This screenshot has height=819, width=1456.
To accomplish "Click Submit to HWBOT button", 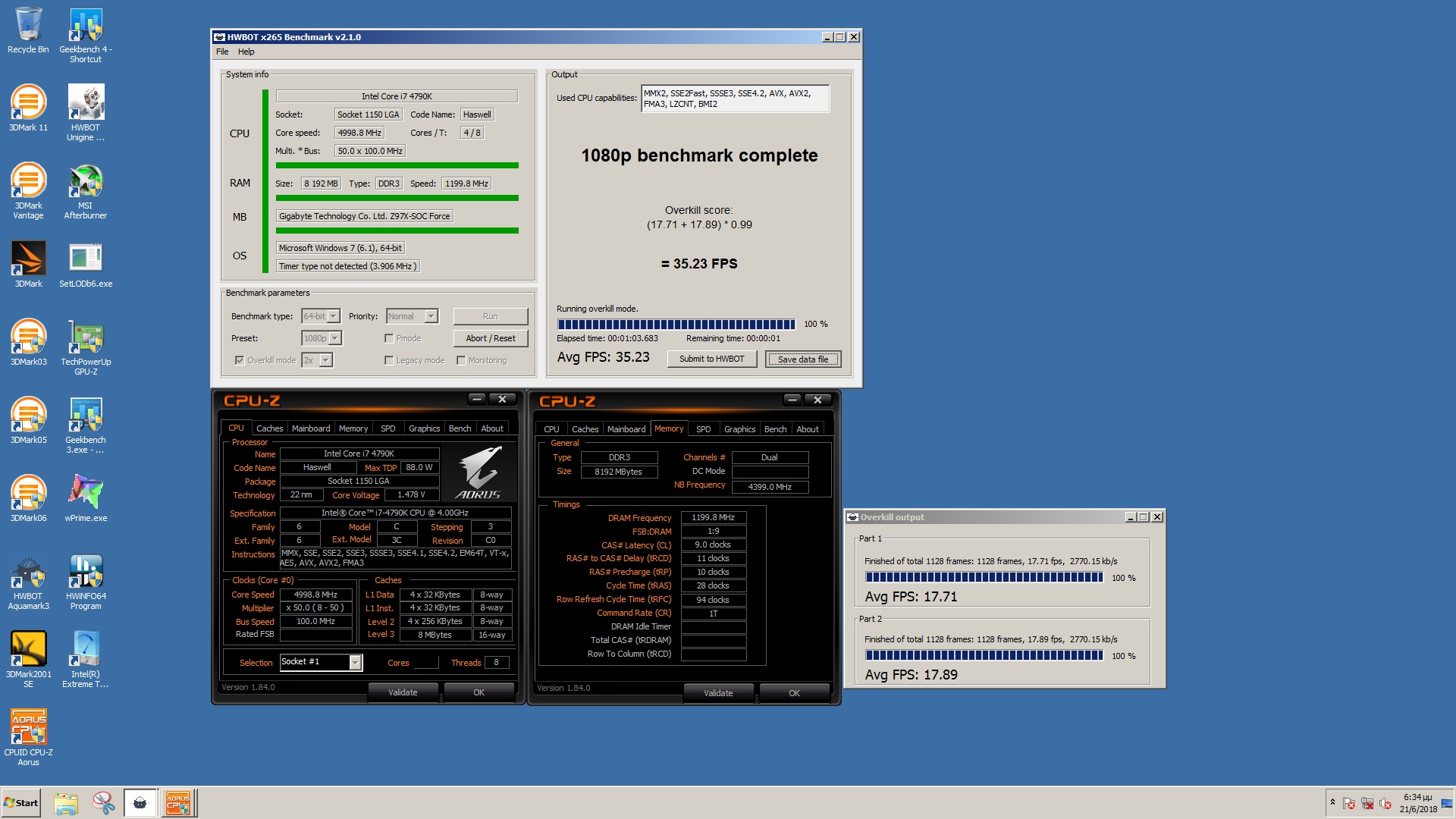I will click(x=712, y=359).
